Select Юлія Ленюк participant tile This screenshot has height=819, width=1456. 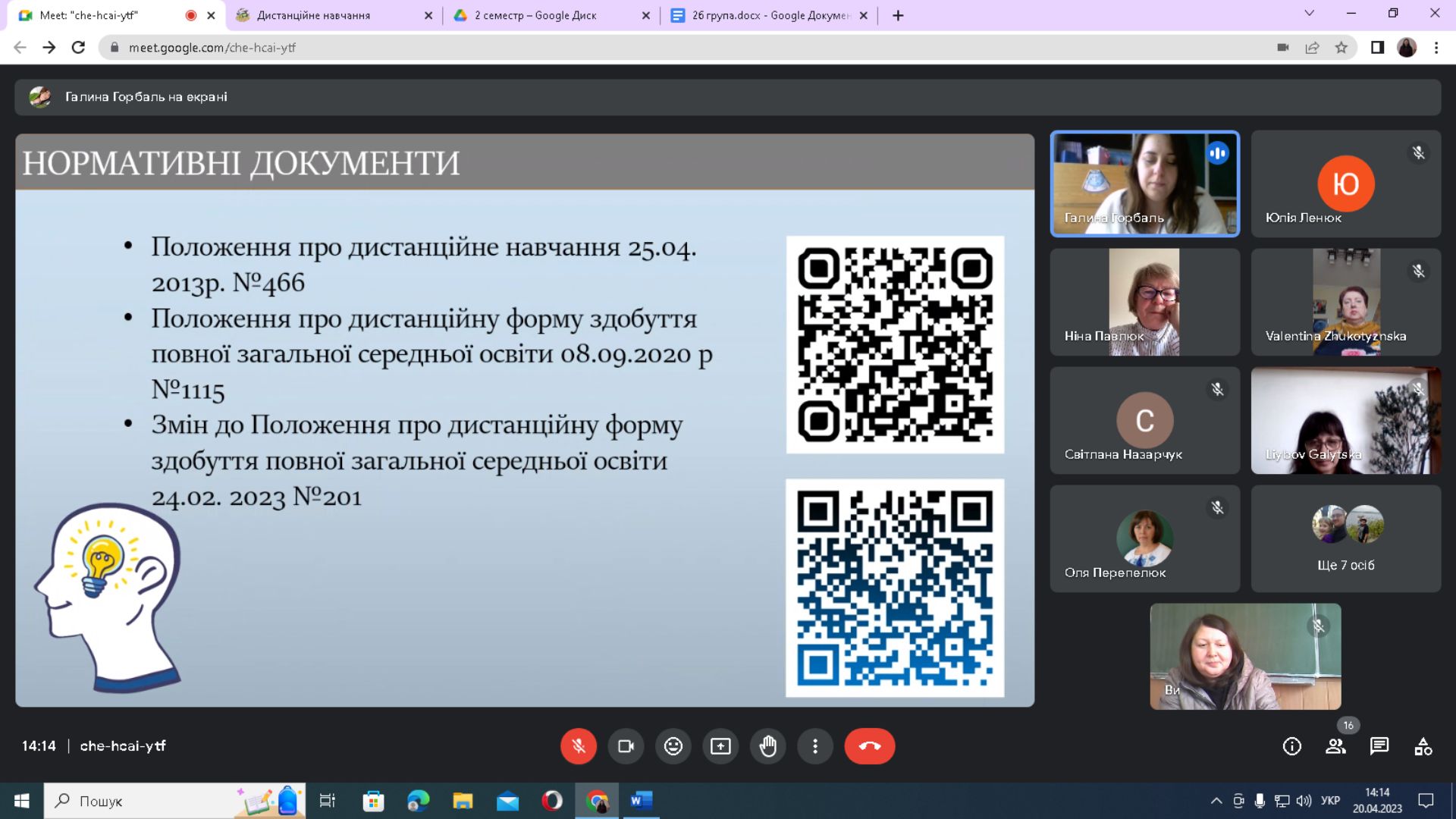click(x=1346, y=184)
